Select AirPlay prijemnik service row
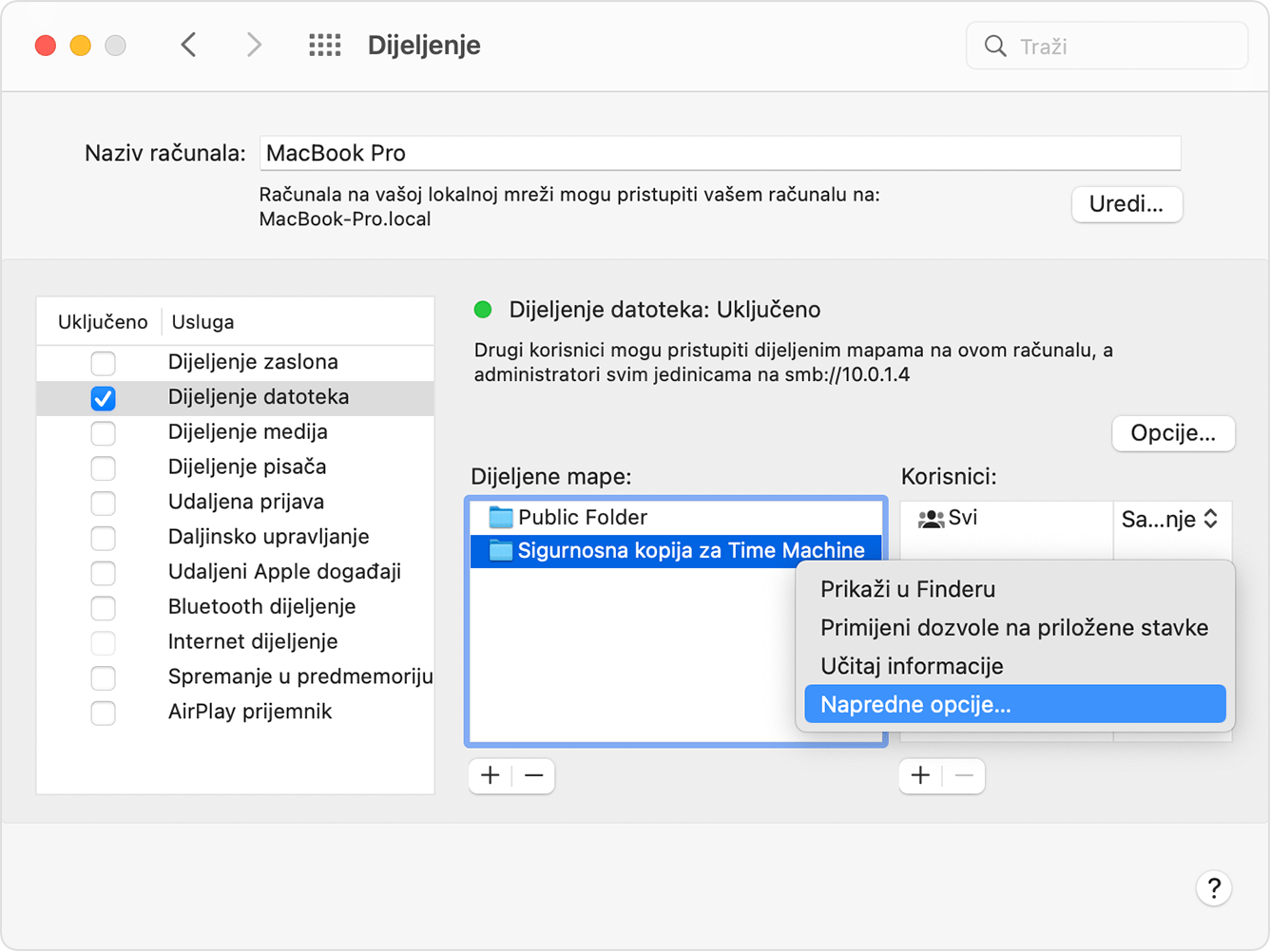This screenshot has width=1270, height=952. [235, 712]
